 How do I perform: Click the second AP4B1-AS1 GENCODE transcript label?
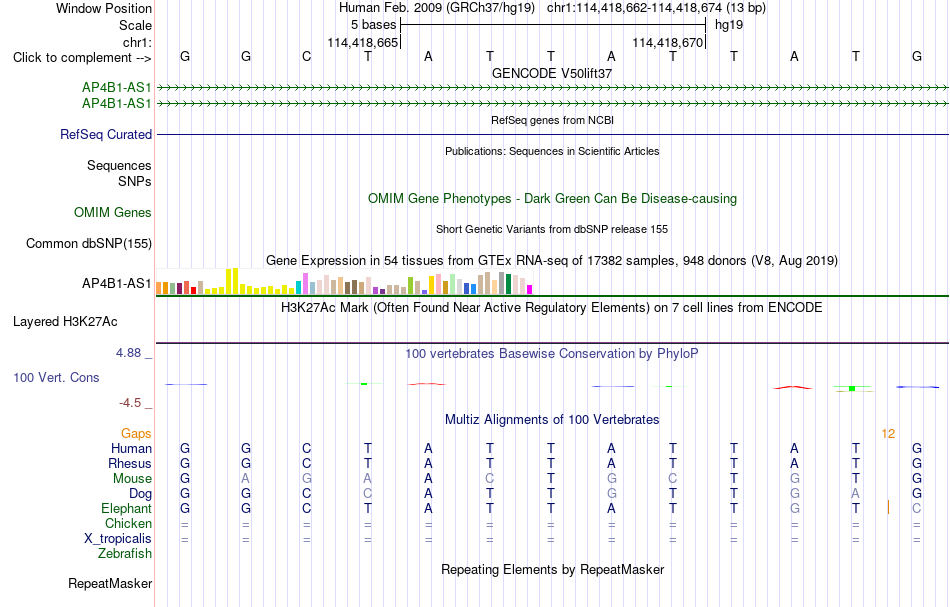tap(117, 104)
